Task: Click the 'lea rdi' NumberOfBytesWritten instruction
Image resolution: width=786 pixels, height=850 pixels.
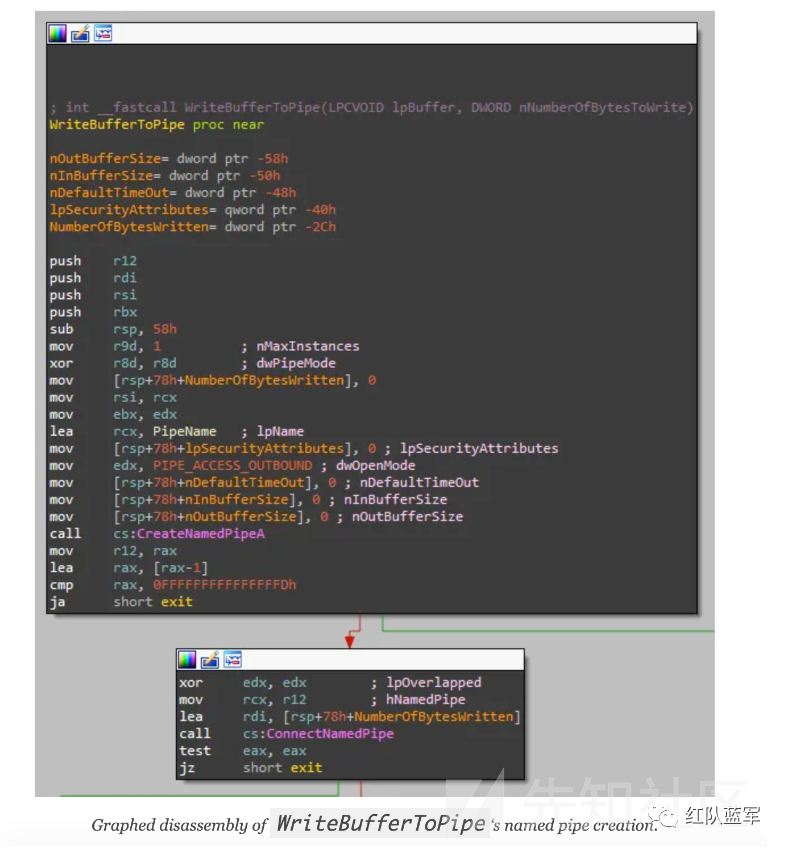Action: point(350,717)
